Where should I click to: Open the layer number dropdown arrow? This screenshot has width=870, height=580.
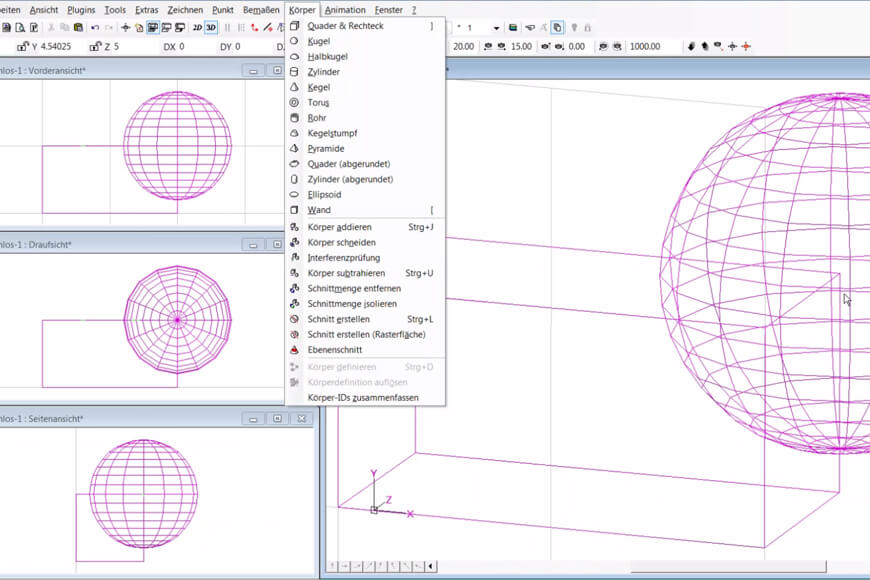[496, 28]
